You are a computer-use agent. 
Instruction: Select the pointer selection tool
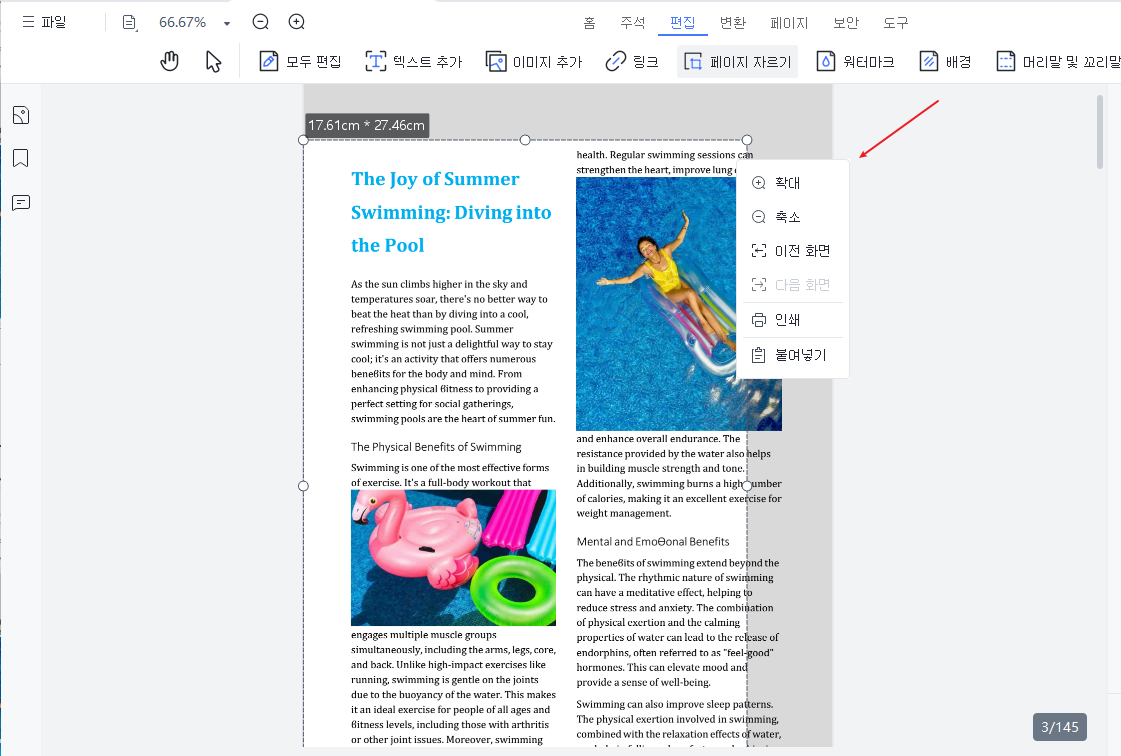click(x=213, y=61)
